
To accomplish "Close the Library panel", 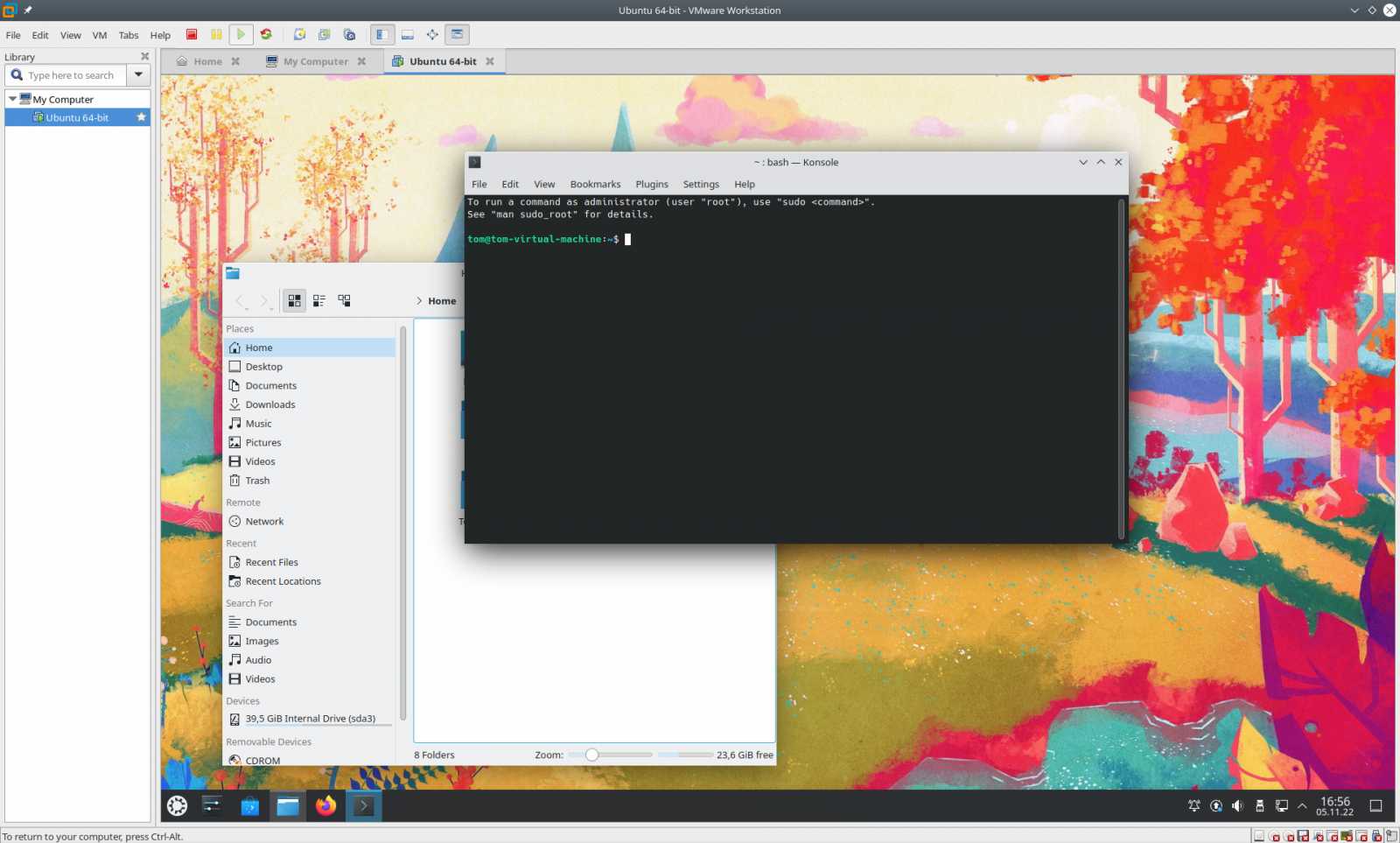I will click(x=145, y=57).
